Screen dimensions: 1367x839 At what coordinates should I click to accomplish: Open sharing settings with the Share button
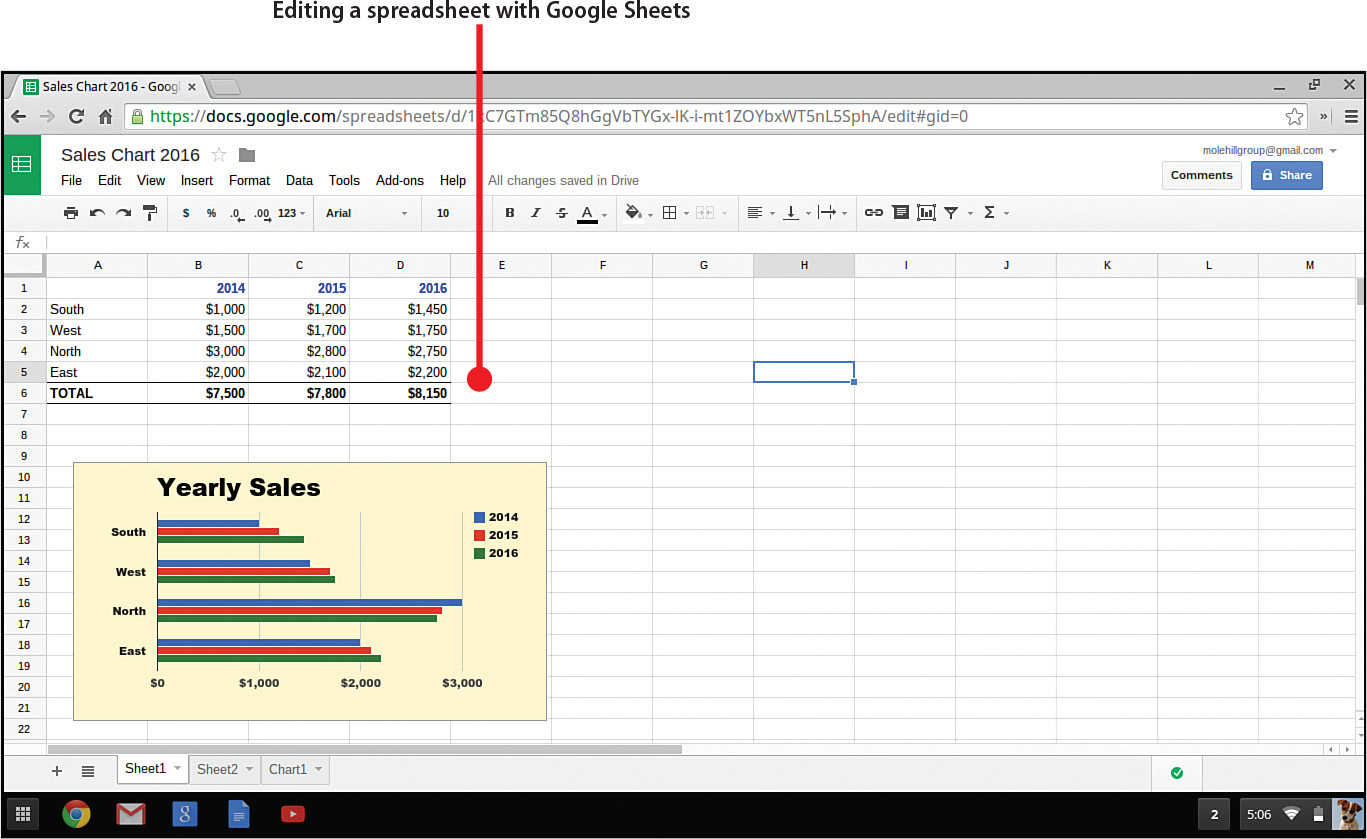coord(1286,175)
